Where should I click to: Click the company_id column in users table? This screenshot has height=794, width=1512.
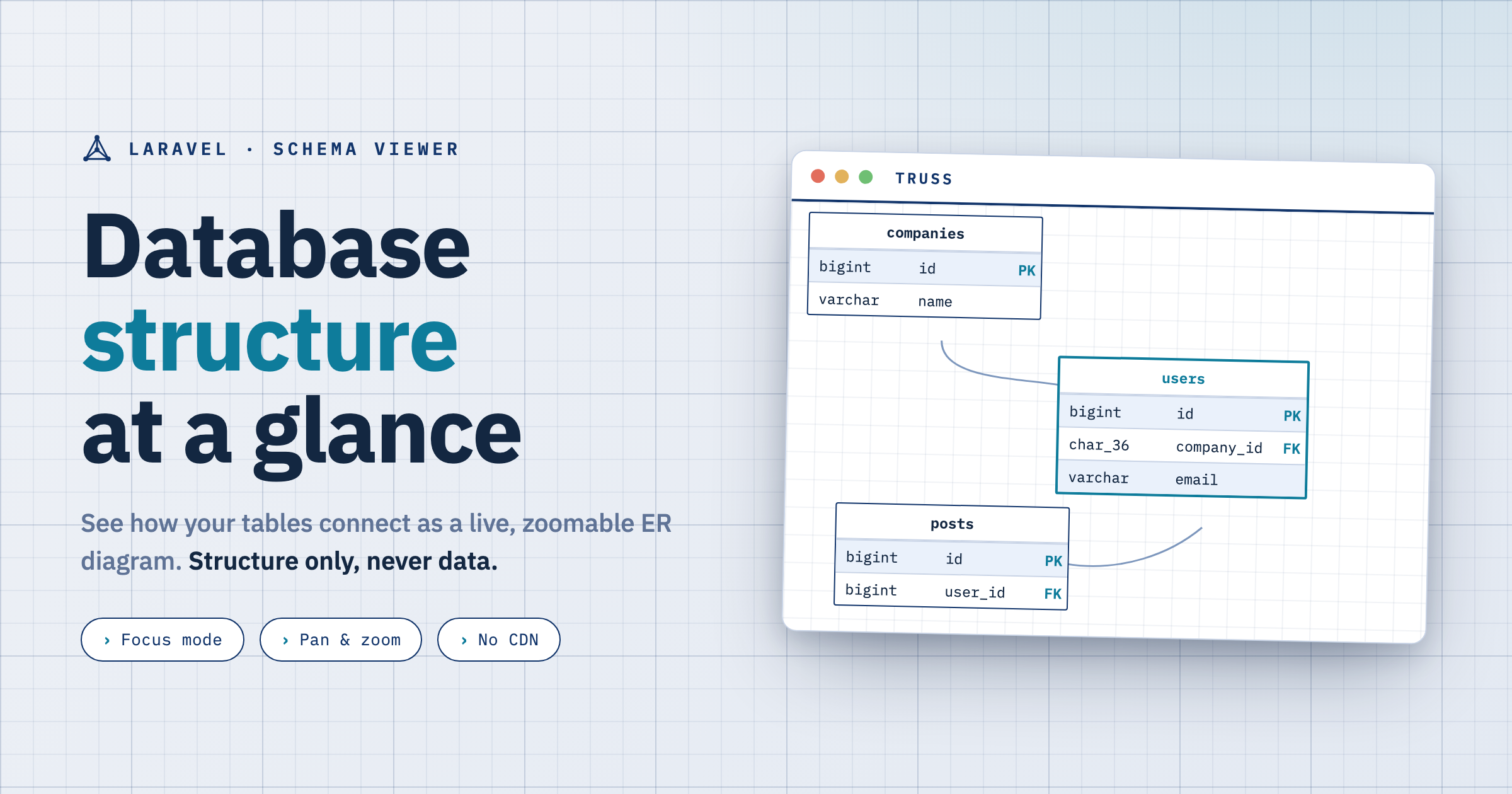[1219, 447]
